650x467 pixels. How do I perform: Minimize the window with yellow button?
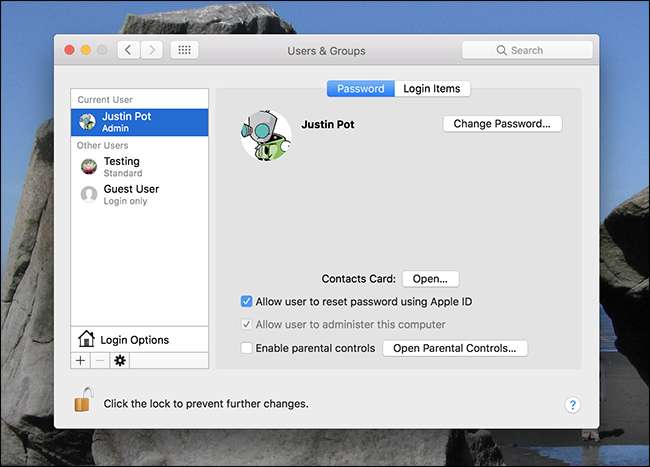click(x=86, y=50)
